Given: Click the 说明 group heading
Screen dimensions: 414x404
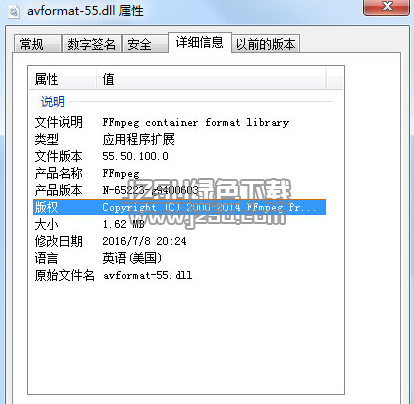Looking at the screenshot, I should [53, 102].
